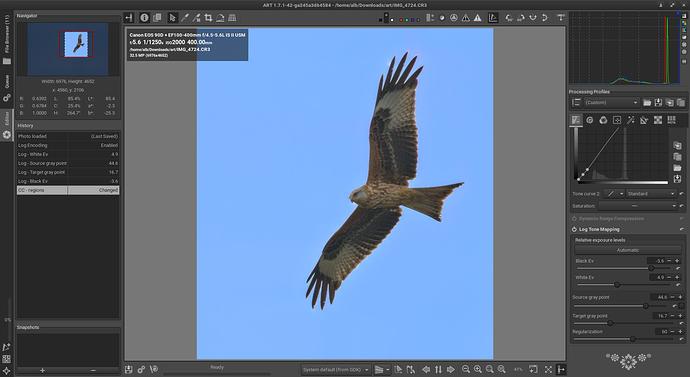
Task: Open the Metadata tools tab
Action: pos(672,120)
